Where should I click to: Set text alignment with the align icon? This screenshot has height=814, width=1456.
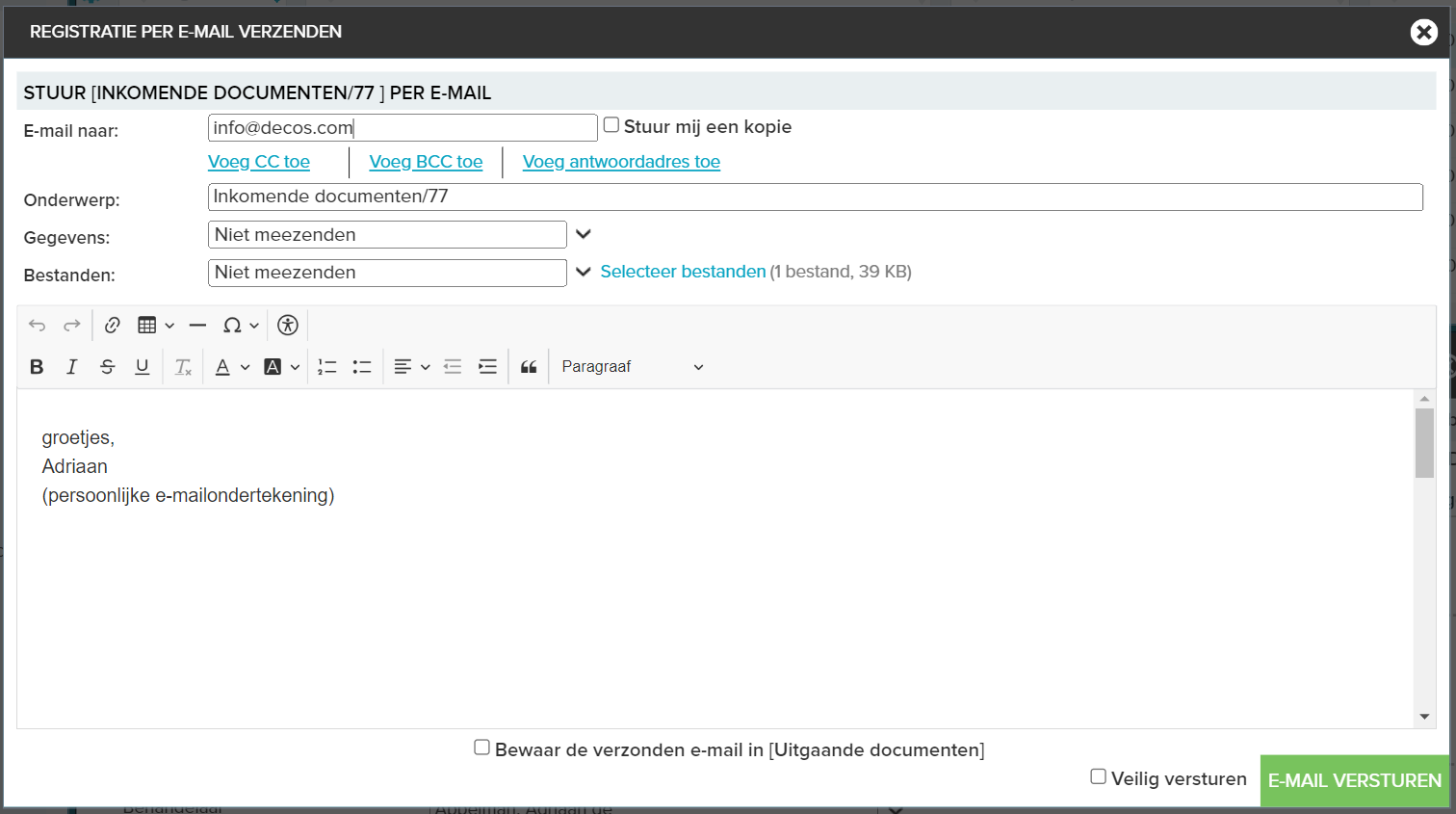coord(403,367)
